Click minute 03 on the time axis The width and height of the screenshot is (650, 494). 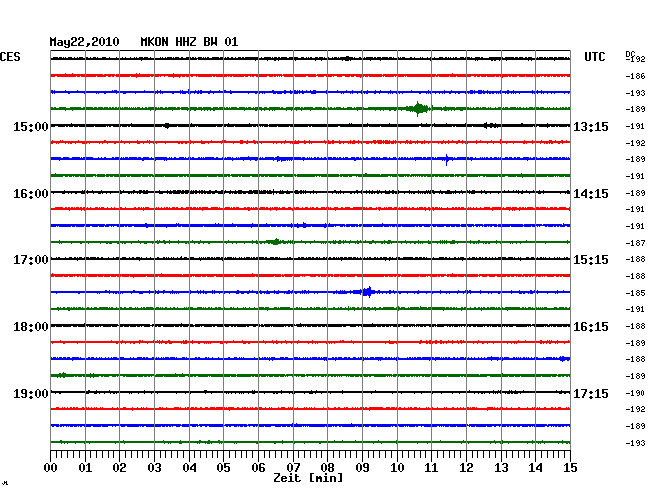tap(154, 467)
